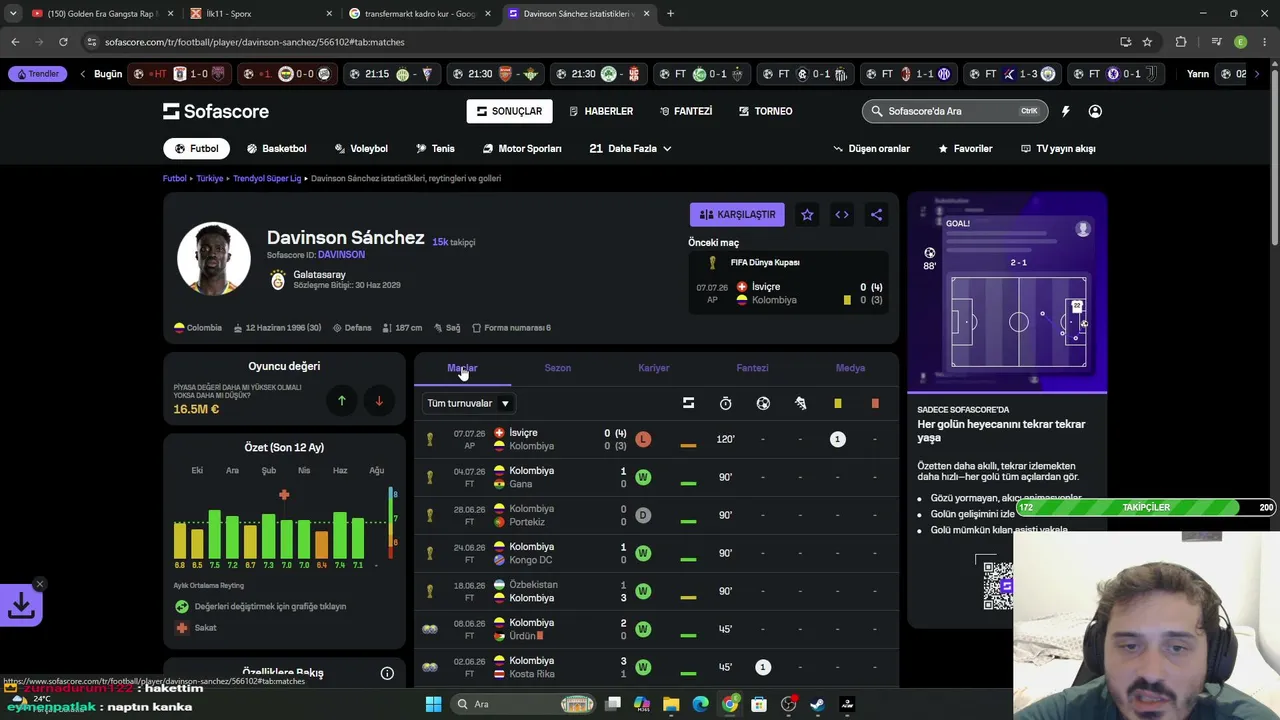Open the Kolombiya vs Gana match row

coord(656,477)
